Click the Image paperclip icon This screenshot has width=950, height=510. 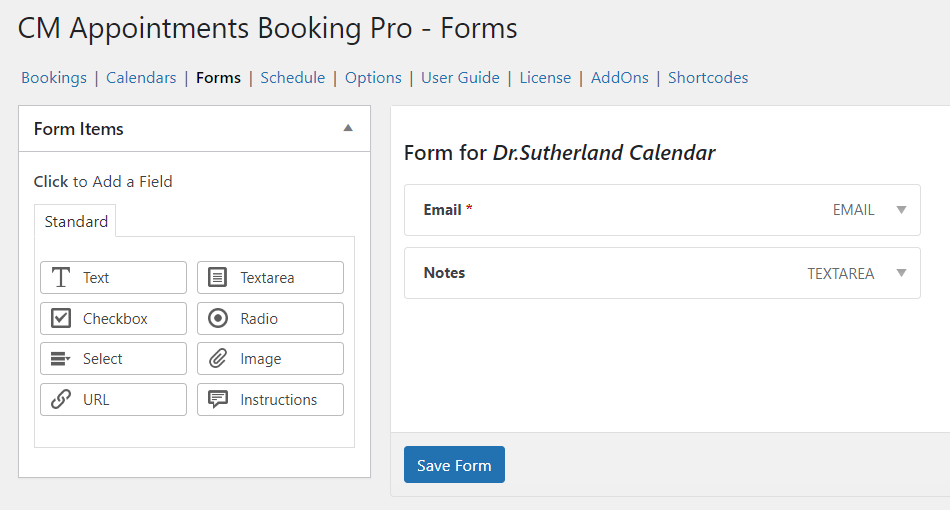218,359
